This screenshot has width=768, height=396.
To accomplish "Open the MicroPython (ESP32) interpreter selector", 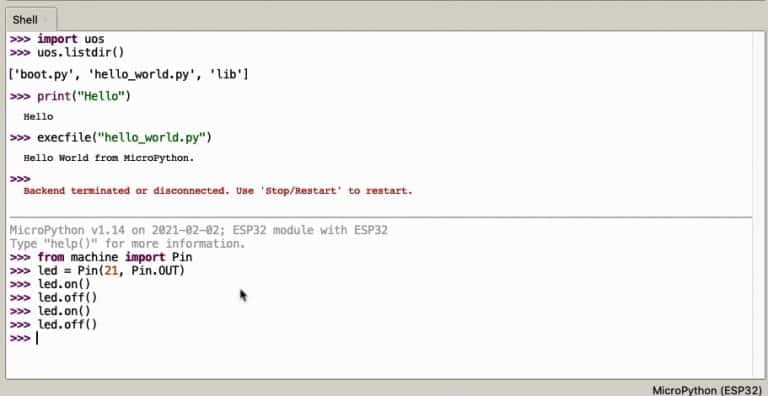I will (707, 390).
